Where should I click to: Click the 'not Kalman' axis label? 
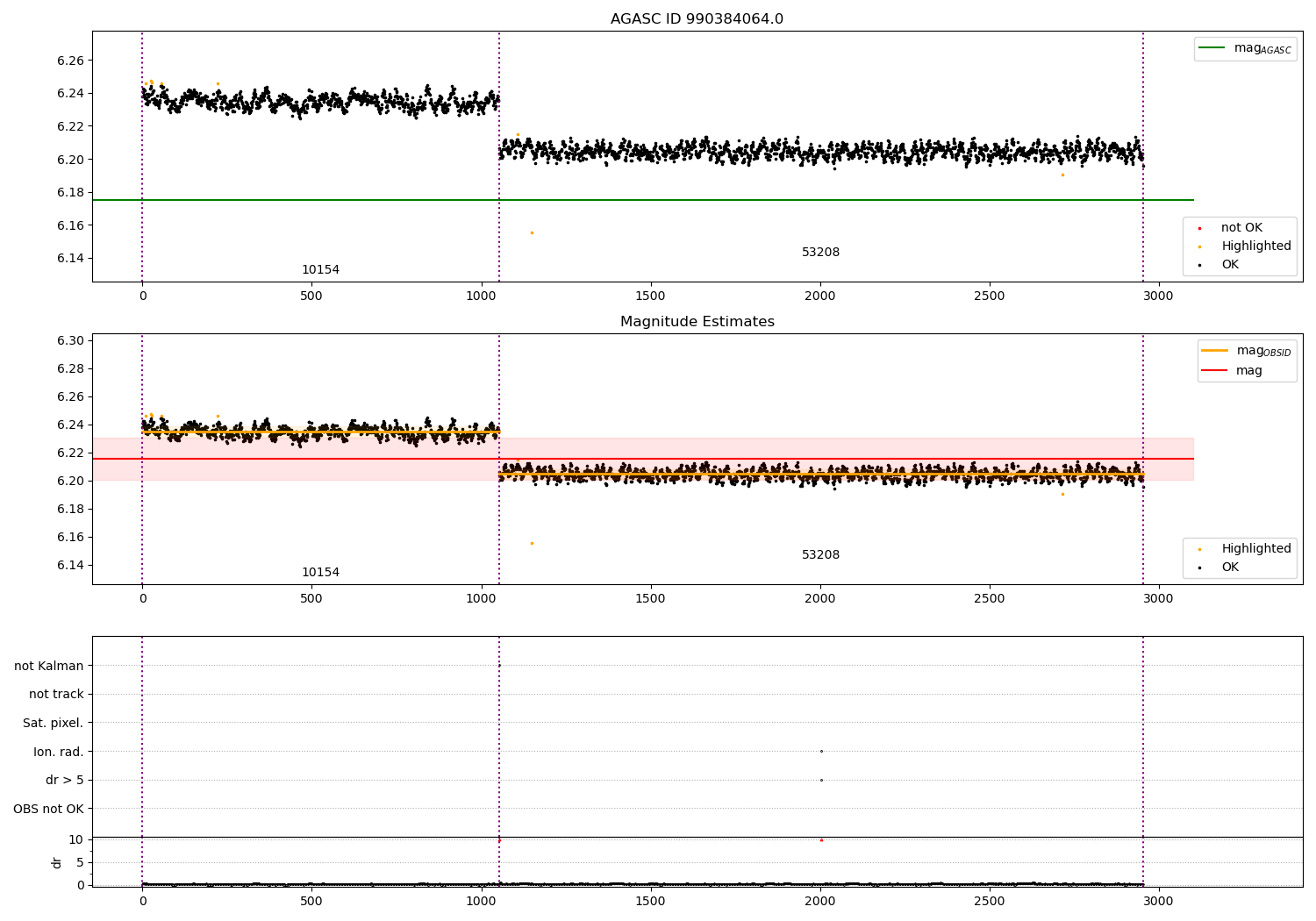pyautogui.click(x=49, y=666)
